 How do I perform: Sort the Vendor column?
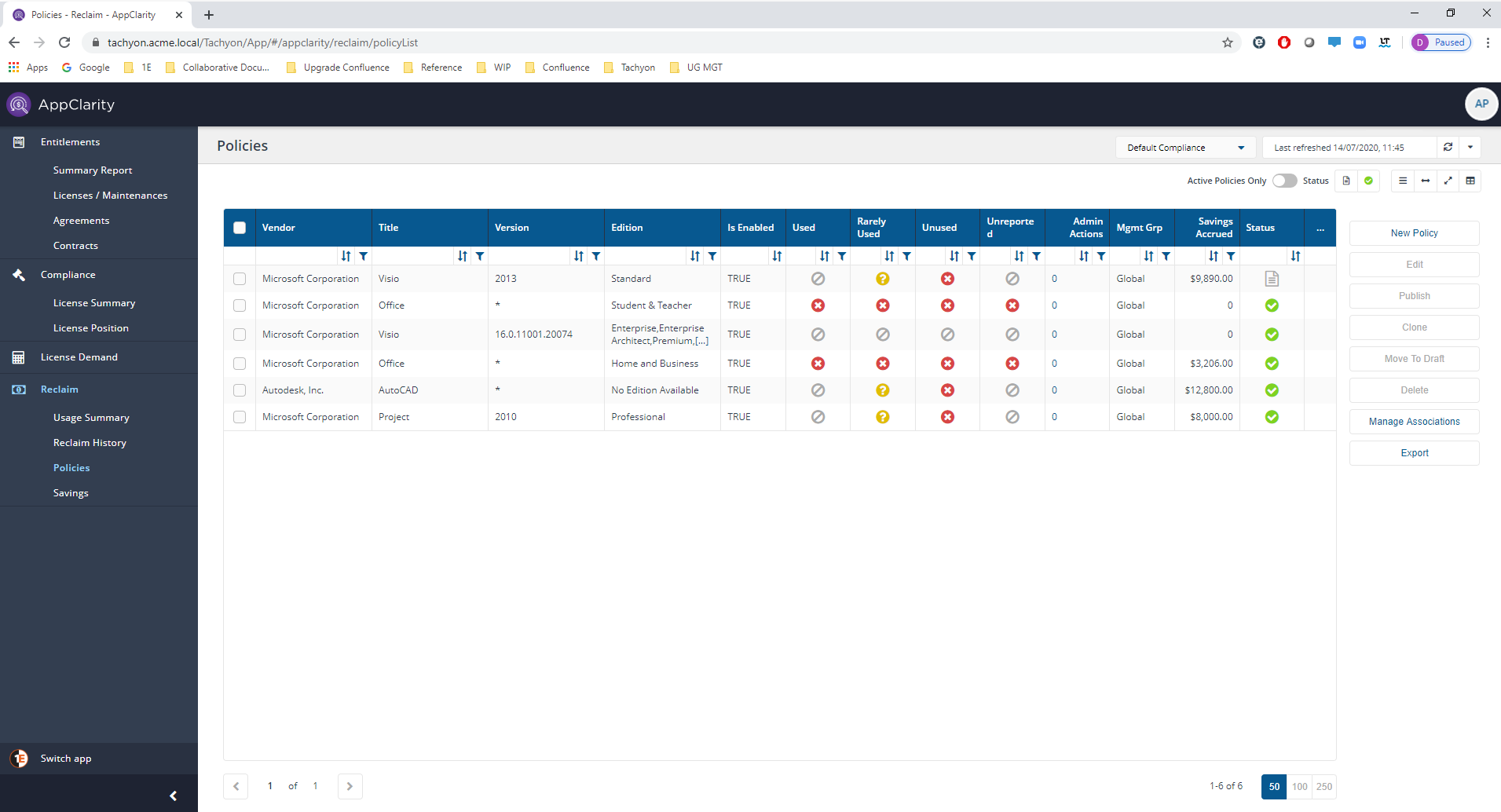coord(346,256)
